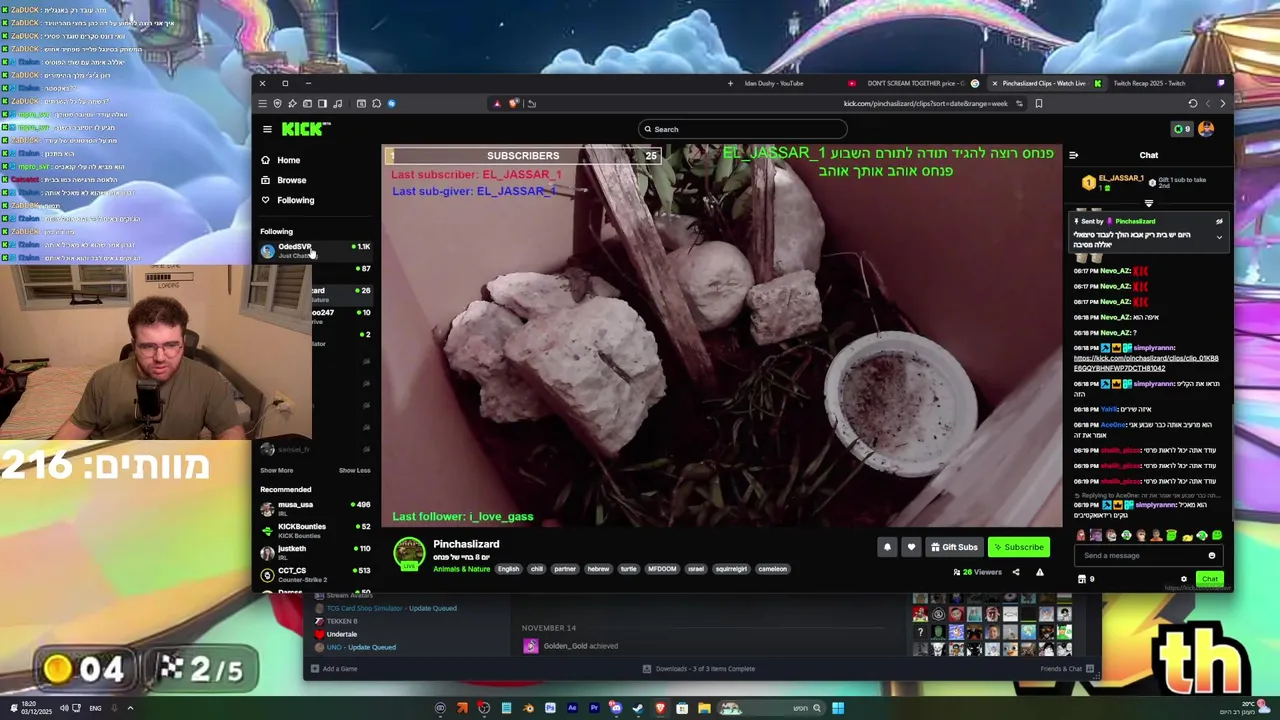Click the Gift Subs button
The image size is (1280, 720).
point(954,547)
